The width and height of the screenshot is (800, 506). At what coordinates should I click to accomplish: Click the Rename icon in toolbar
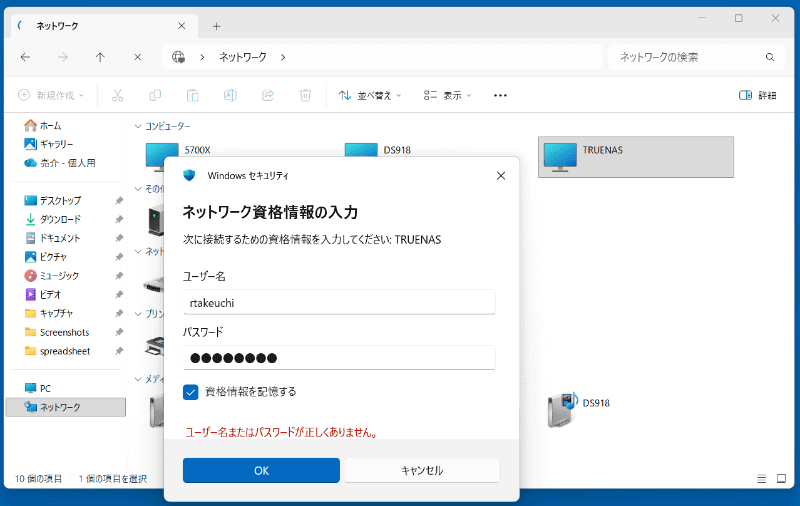coord(230,95)
